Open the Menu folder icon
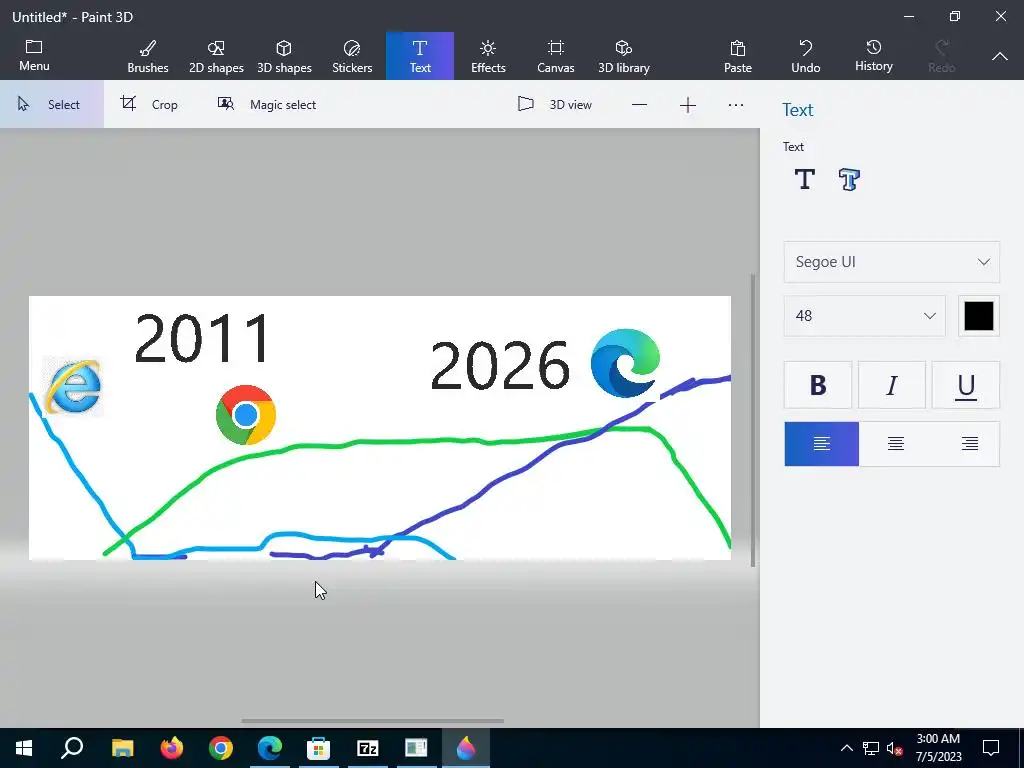The height and width of the screenshot is (768, 1024). (x=34, y=56)
